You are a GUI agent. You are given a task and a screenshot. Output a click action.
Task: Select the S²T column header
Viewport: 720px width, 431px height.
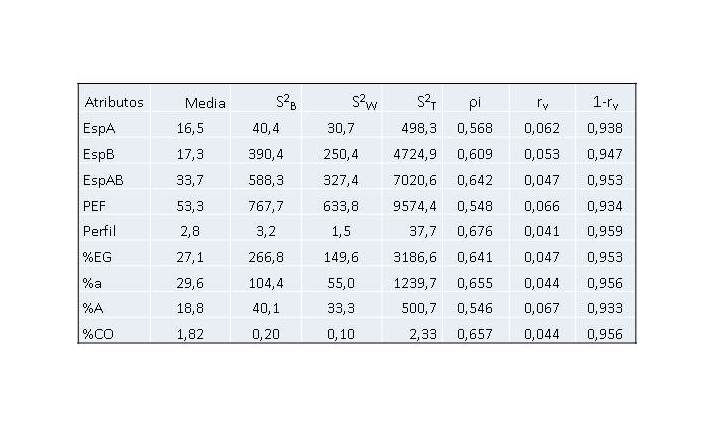428,102
